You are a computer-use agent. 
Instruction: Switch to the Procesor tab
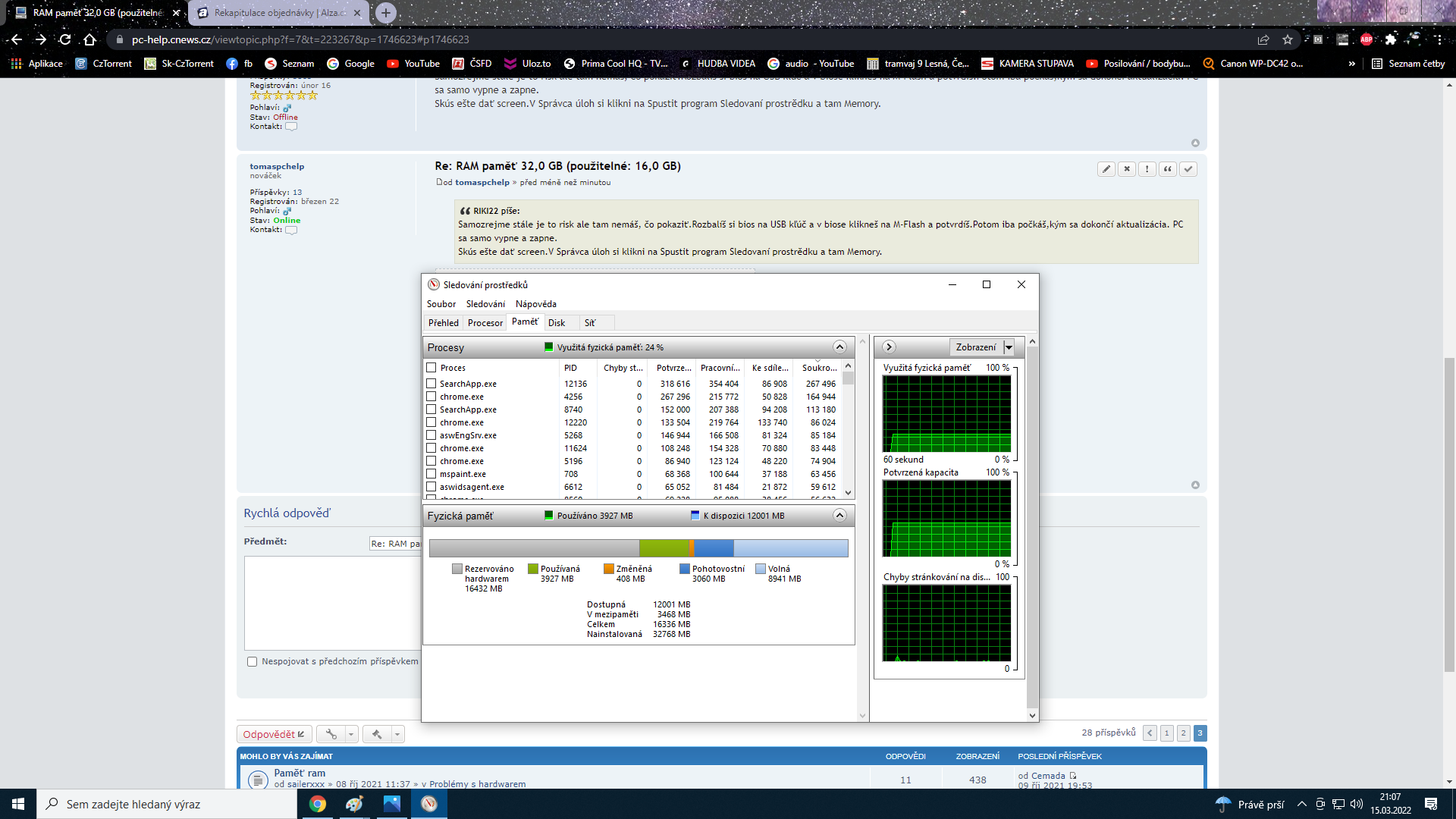click(x=485, y=323)
